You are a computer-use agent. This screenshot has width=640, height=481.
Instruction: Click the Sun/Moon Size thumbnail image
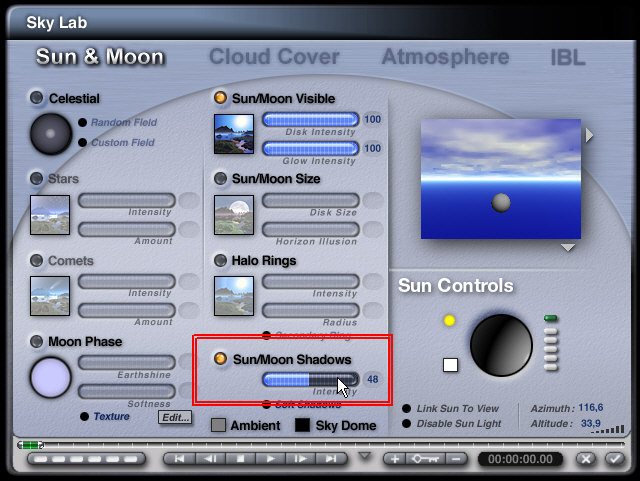click(234, 215)
